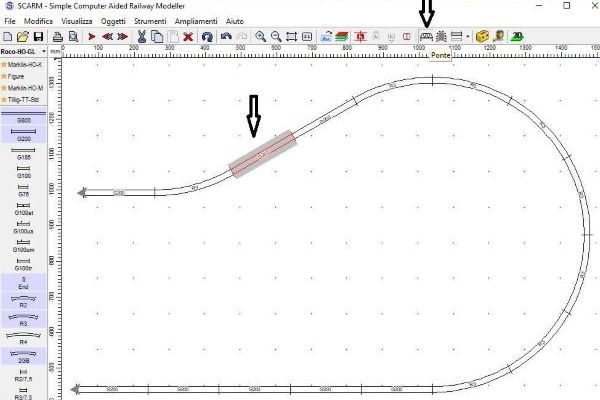The height and width of the screenshot is (400, 600).
Task: Click the Print icon in toolbar
Action: (58, 36)
